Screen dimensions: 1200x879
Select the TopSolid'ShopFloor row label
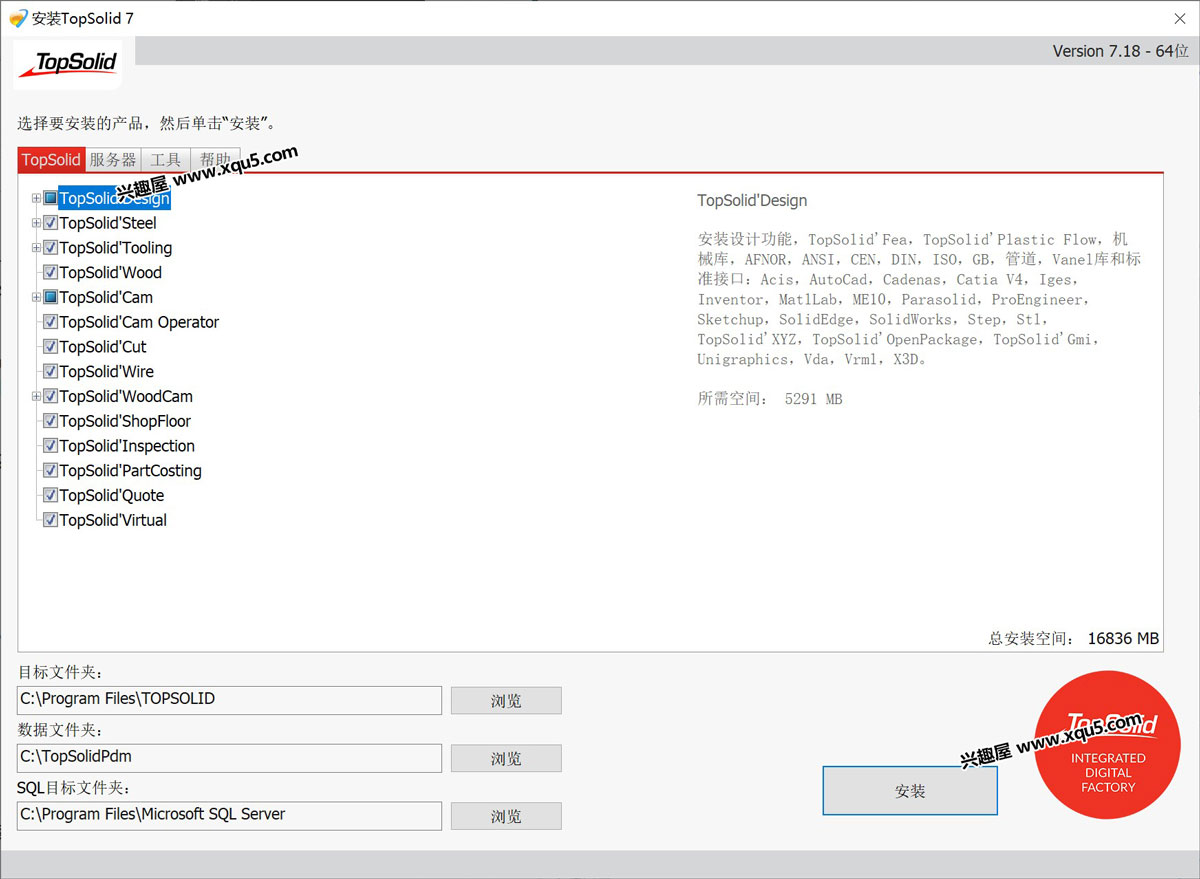[125, 421]
